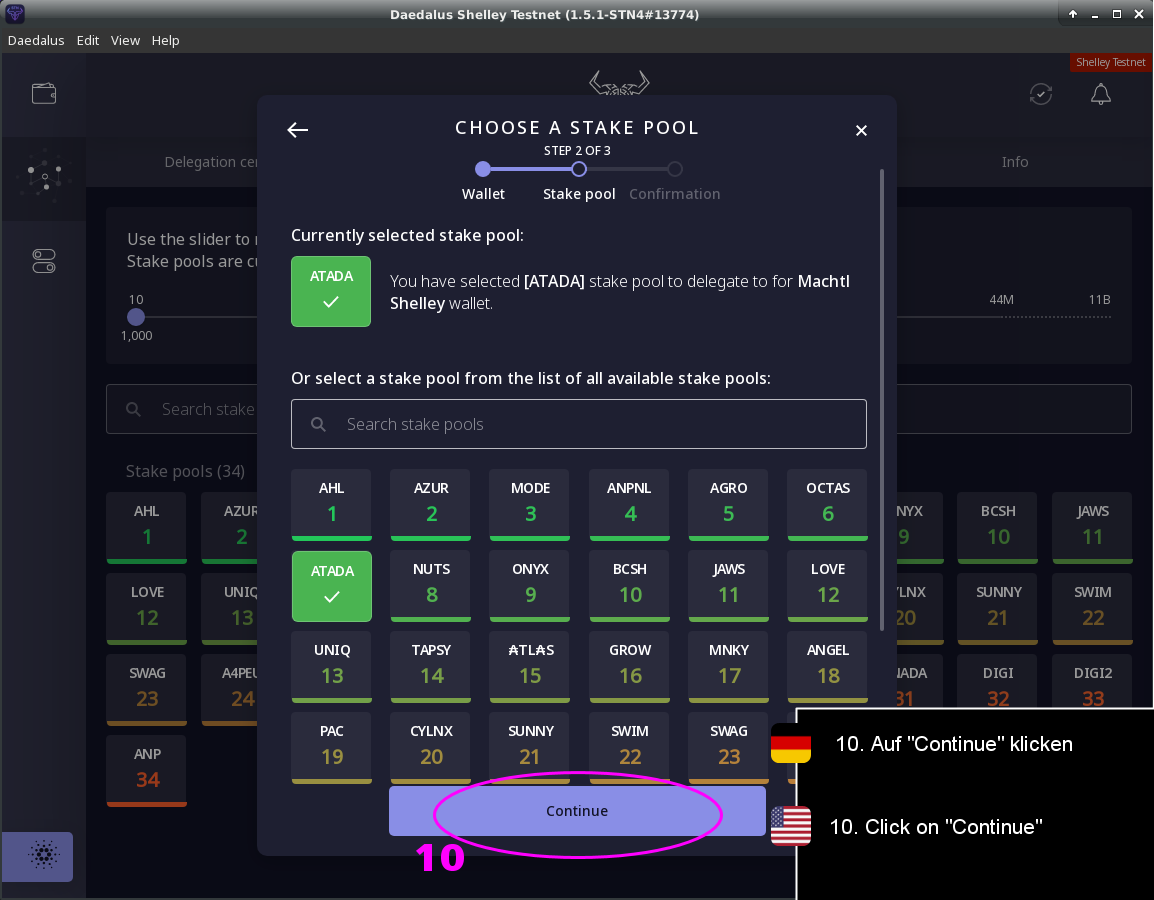Select the MODE pool ranked 3
Image resolution: width=1154 pixels, height=900 pixels.
(x=530, y=505)
